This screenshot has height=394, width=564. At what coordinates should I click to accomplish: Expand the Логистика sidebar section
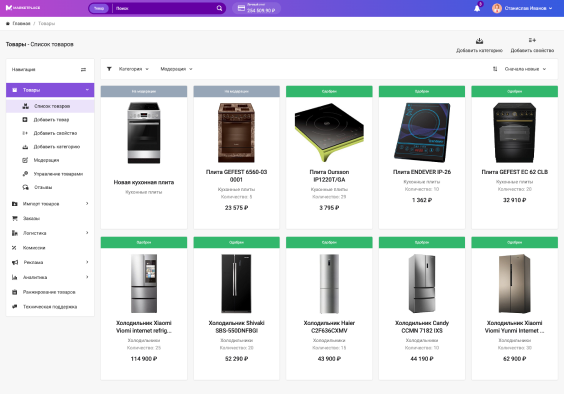pyautogui.click(x=50, y=233)
